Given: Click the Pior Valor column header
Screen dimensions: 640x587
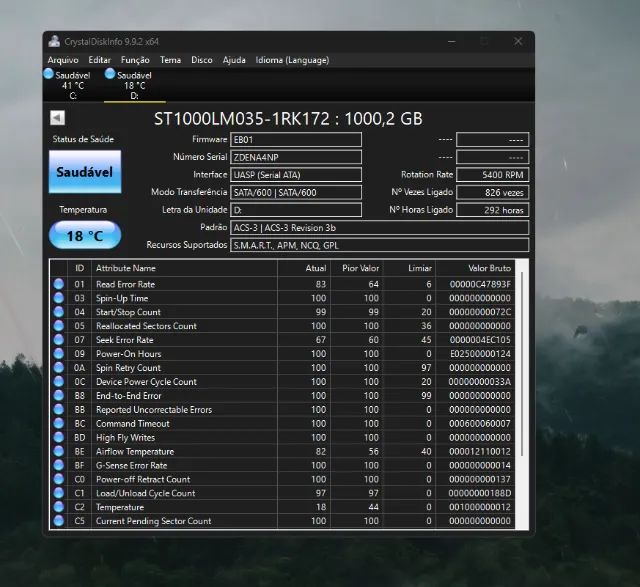Looking at the screenshot, I should [x=356, y=268].
